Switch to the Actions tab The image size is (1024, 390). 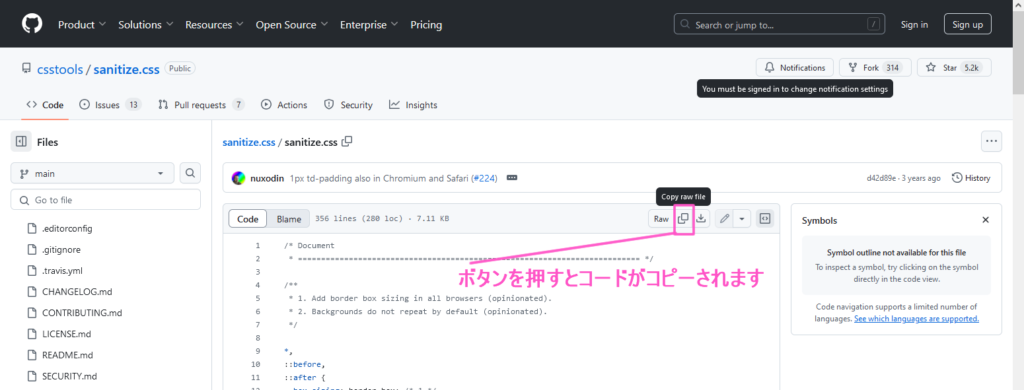pyautogui.click(x=284, y=105)
